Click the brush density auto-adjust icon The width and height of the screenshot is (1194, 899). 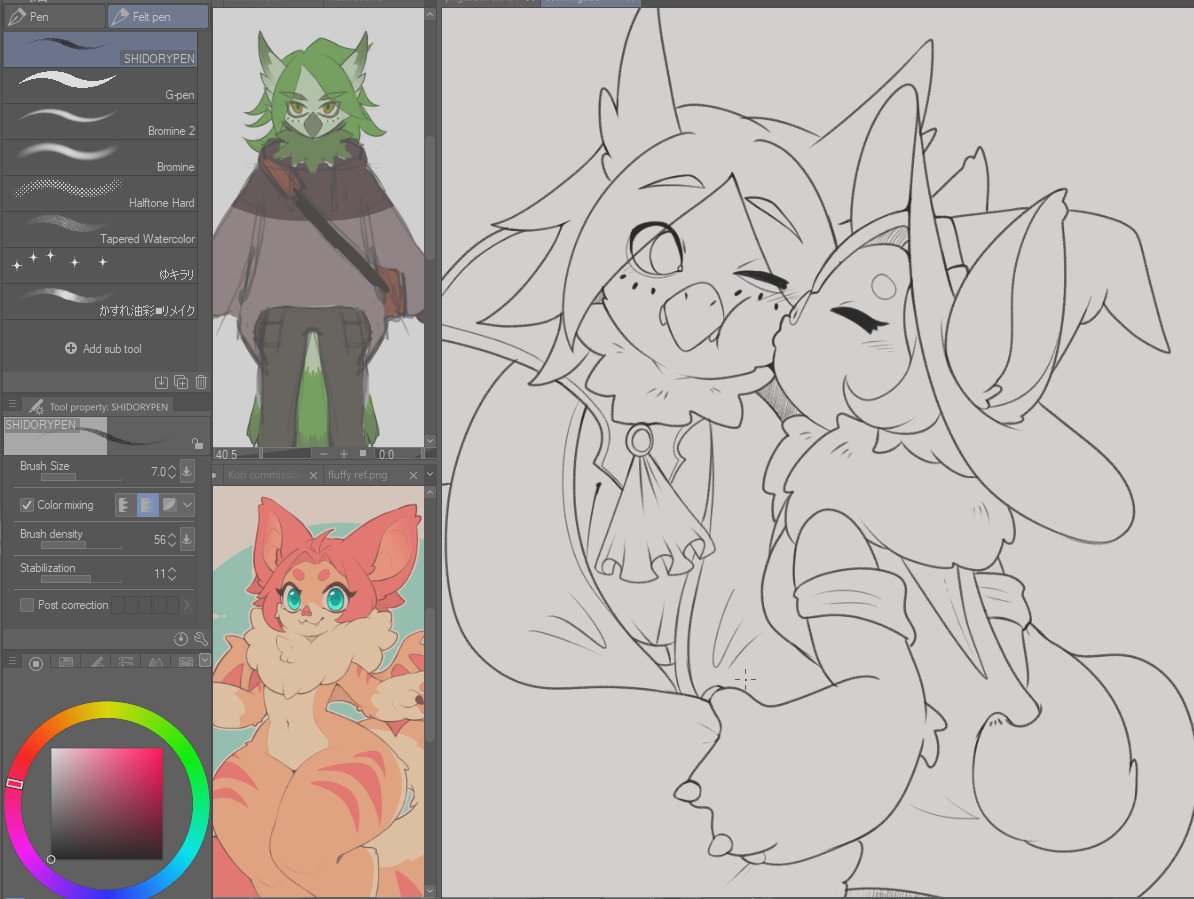click(x=187, y=539)
